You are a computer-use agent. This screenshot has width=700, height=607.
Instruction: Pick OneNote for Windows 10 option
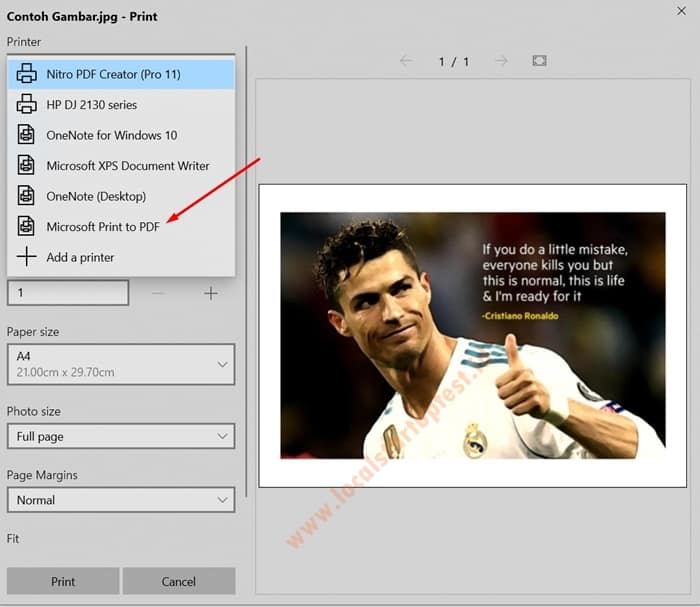[121, 135]
